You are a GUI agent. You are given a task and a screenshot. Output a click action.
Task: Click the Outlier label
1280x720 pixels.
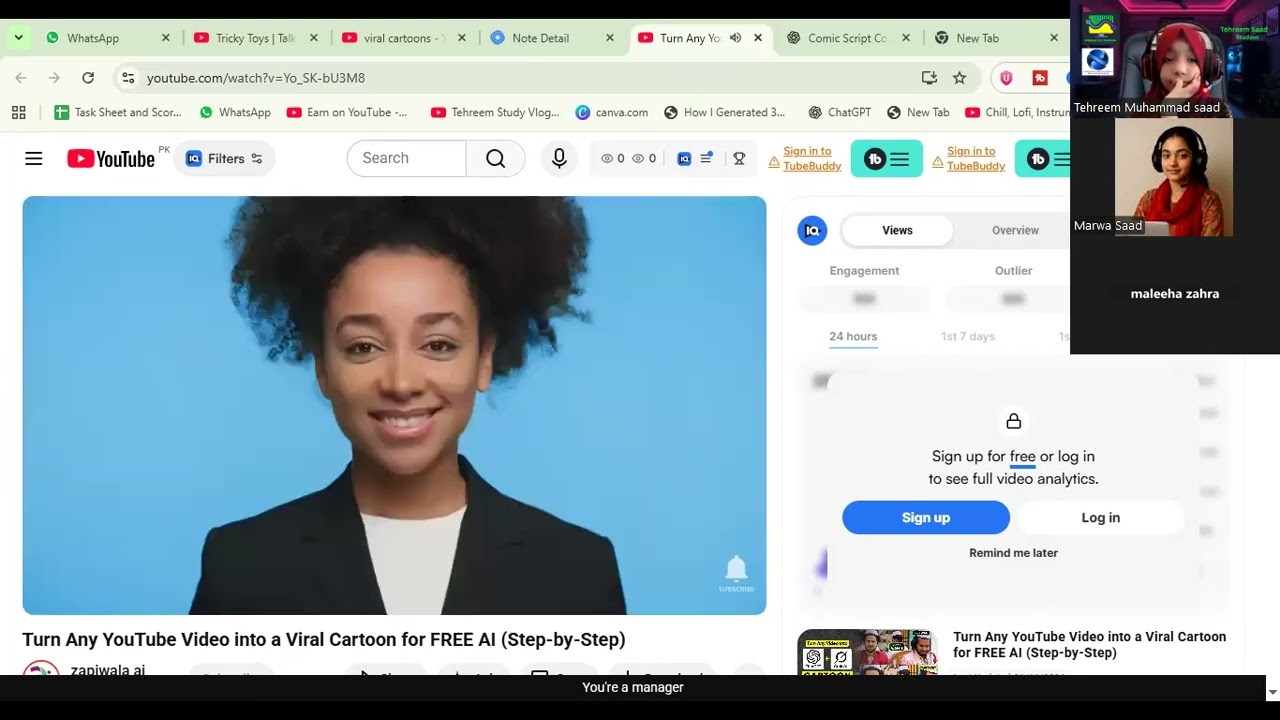click(x=1013, y=271)
